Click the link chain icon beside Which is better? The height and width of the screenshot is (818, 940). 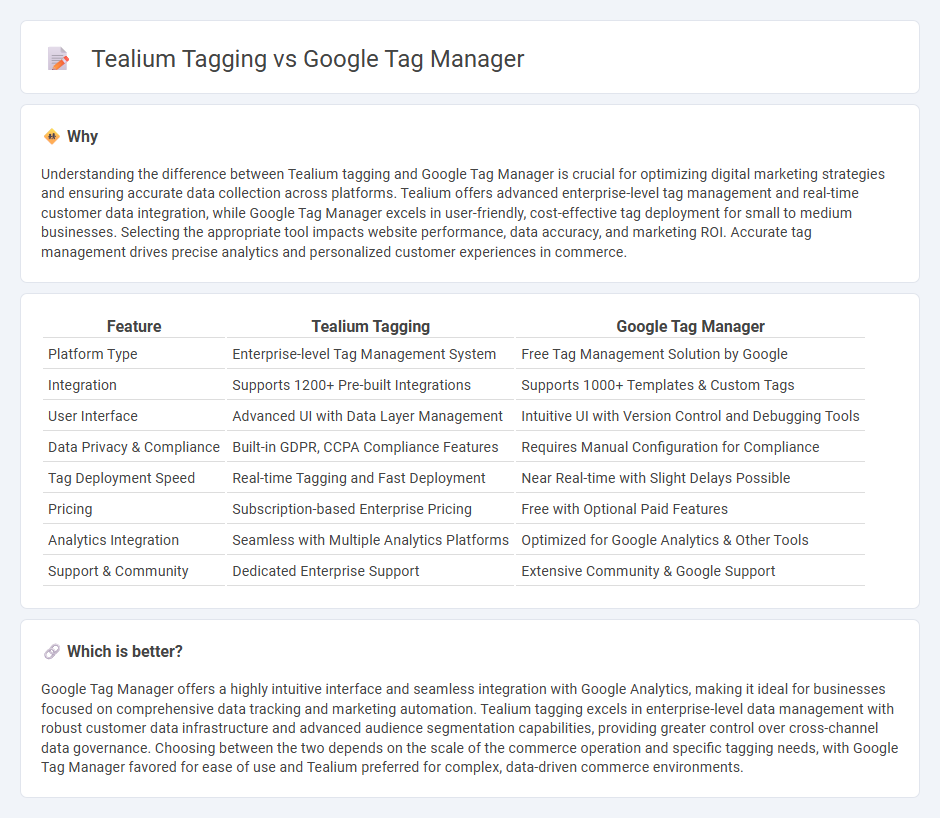pos(52,651)
